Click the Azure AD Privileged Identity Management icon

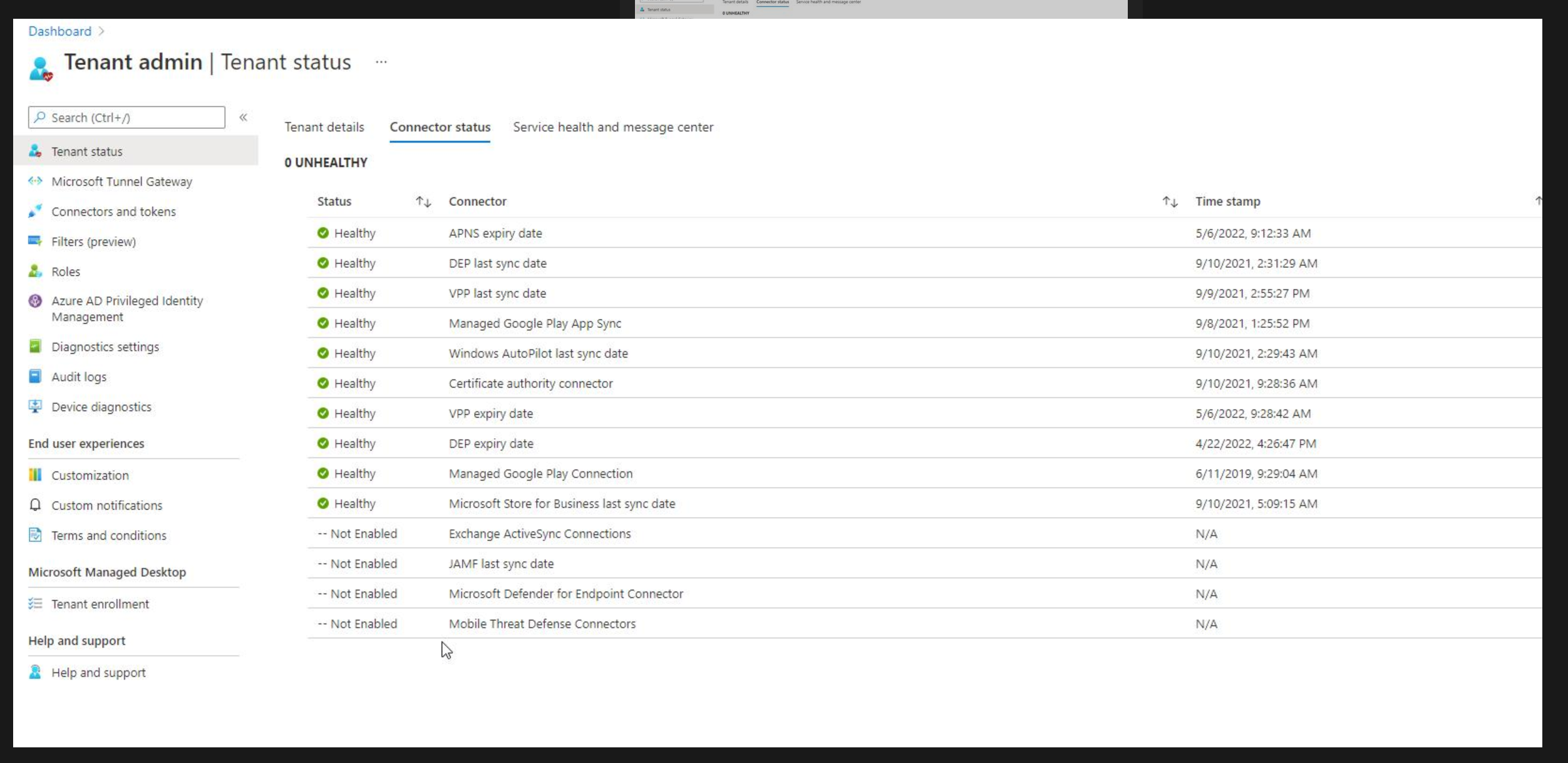35,301
